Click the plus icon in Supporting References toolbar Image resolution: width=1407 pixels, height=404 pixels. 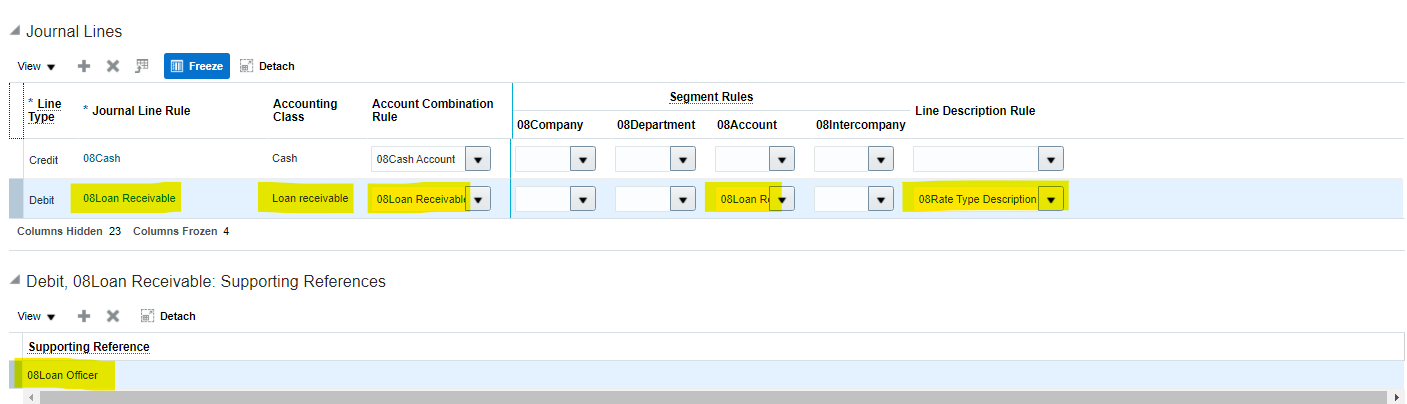[x=84, y=316]
